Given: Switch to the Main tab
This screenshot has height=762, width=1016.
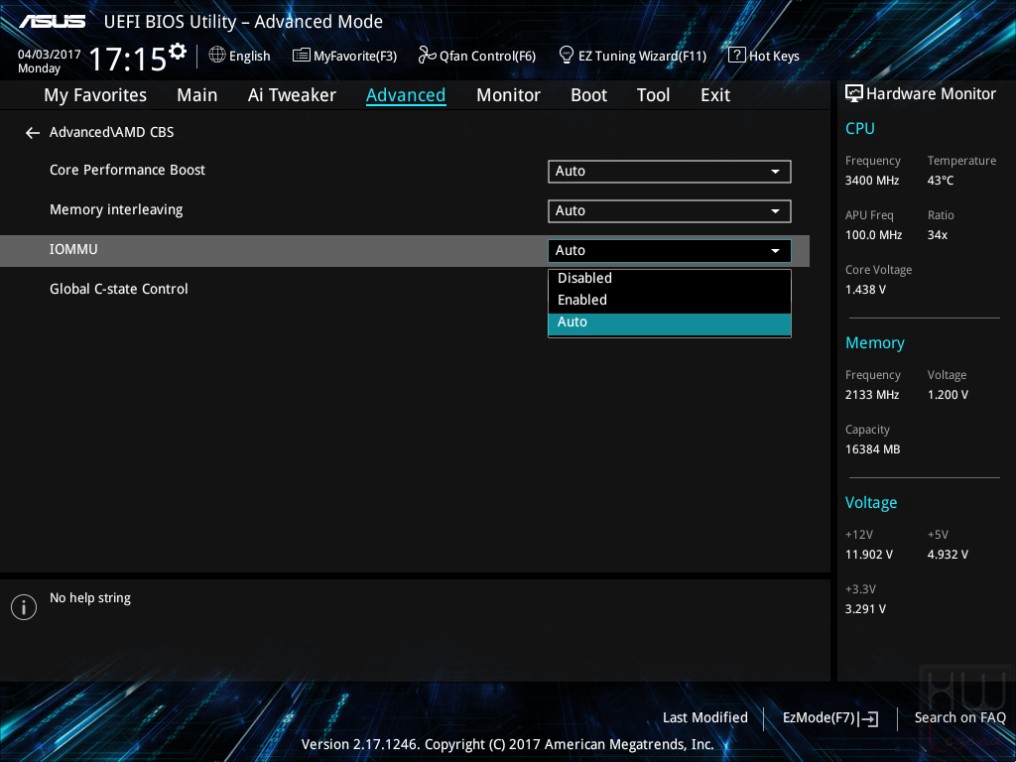Looking at the screenshot, I should coord(197,95).
